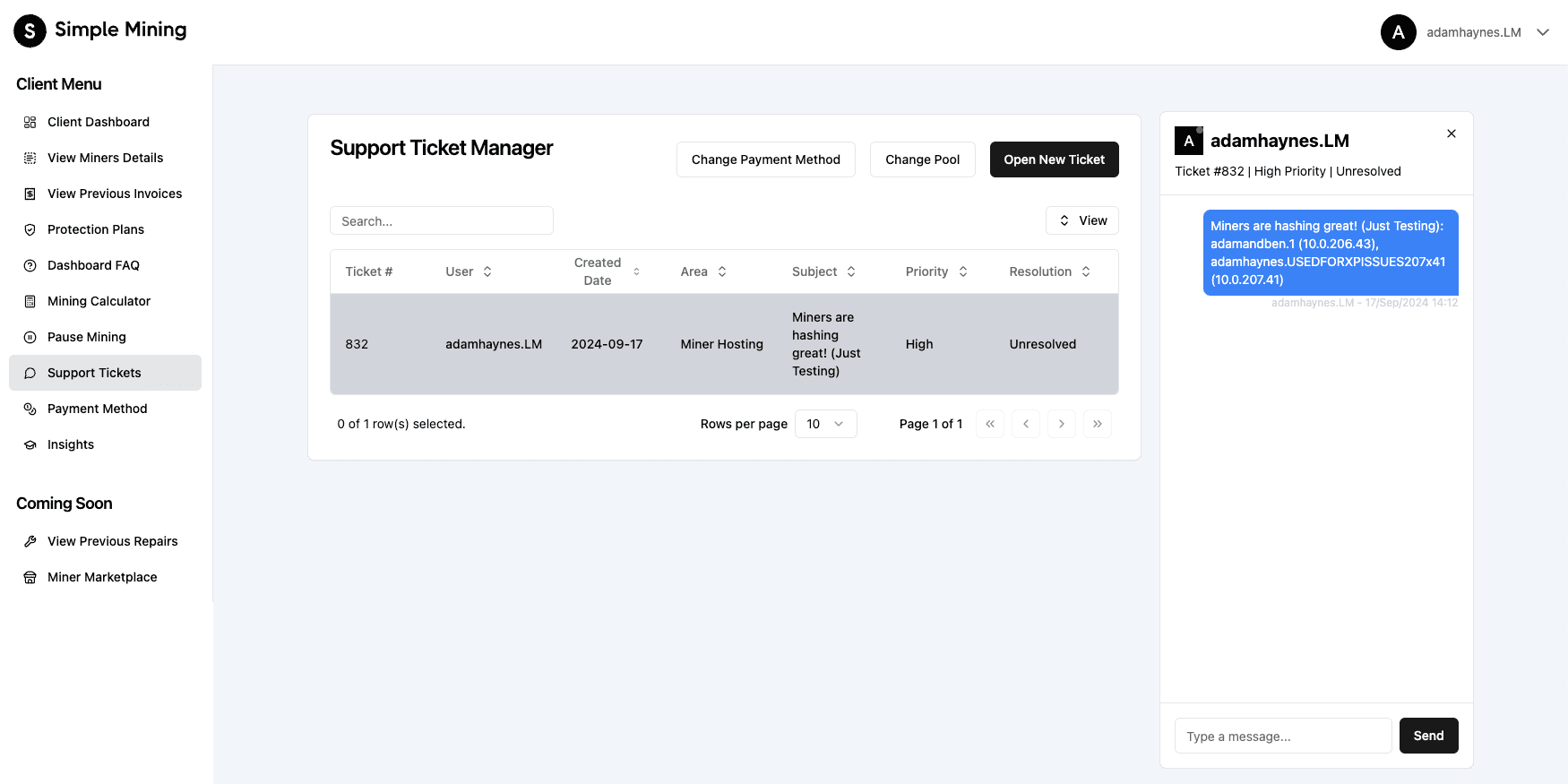Open Payment Method menu item
The width and height of the screenshot is (1568, 784).
click(x=105, y=409)
